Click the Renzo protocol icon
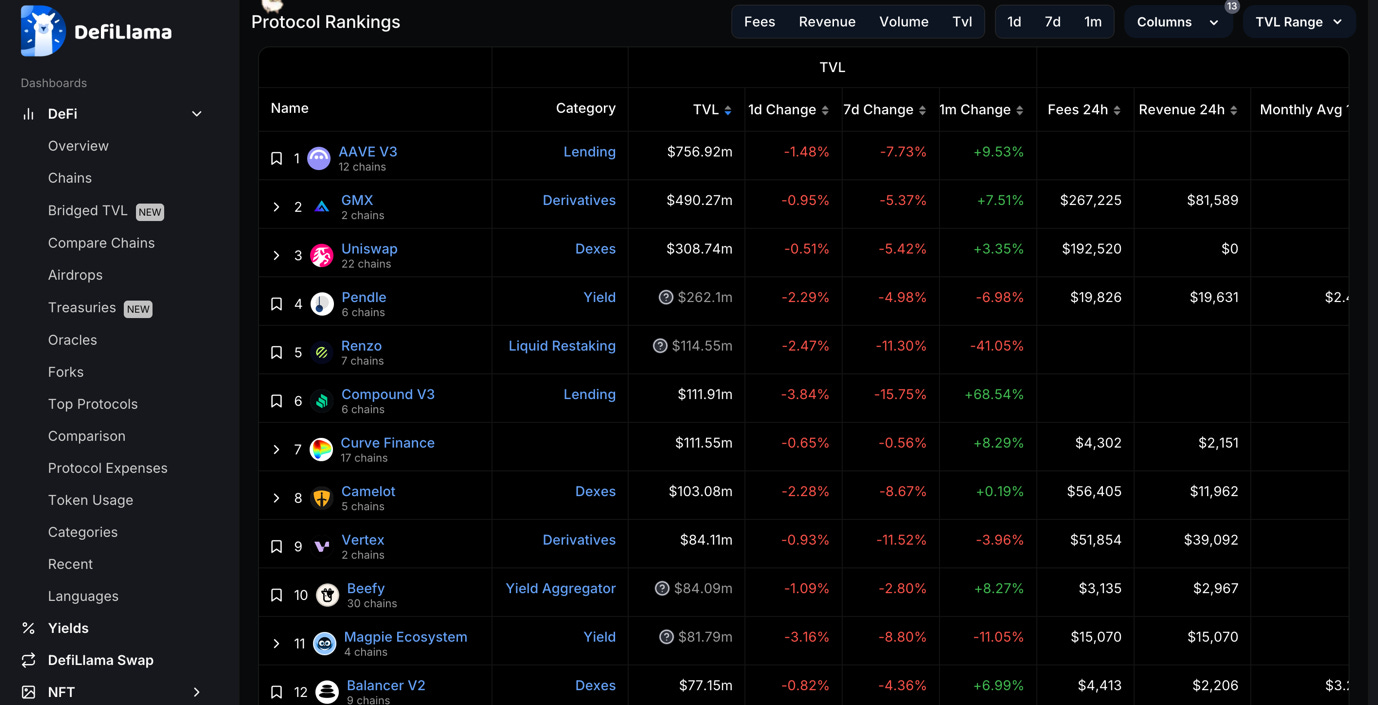This screenshot has width=1378, height=705. click(322, 352)
